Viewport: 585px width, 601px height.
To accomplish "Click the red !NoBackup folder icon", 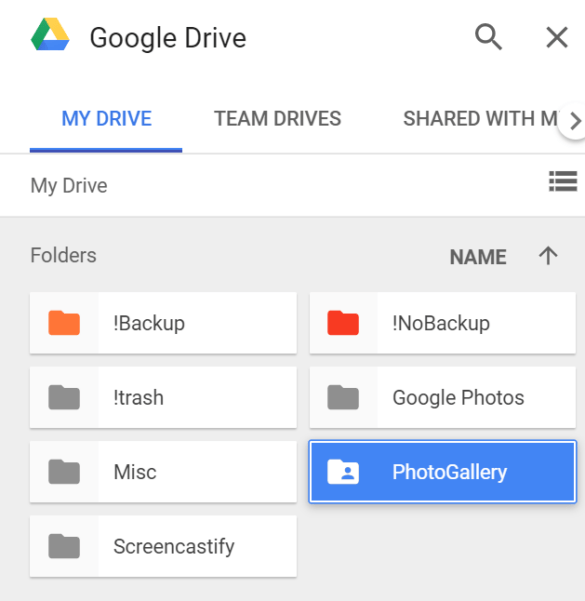I will point(343,323).
